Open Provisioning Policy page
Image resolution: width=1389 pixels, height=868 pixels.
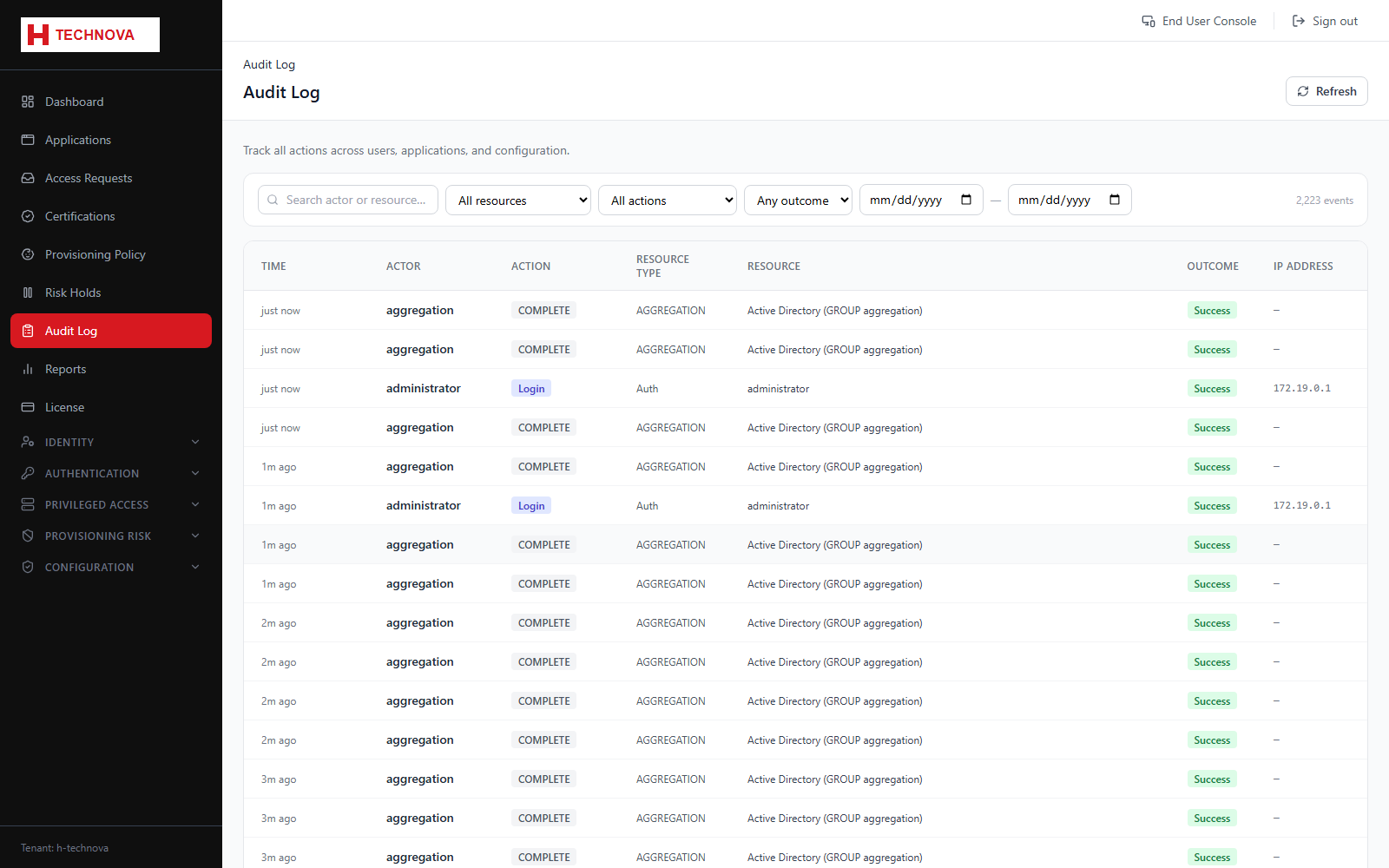pos(111,254)
